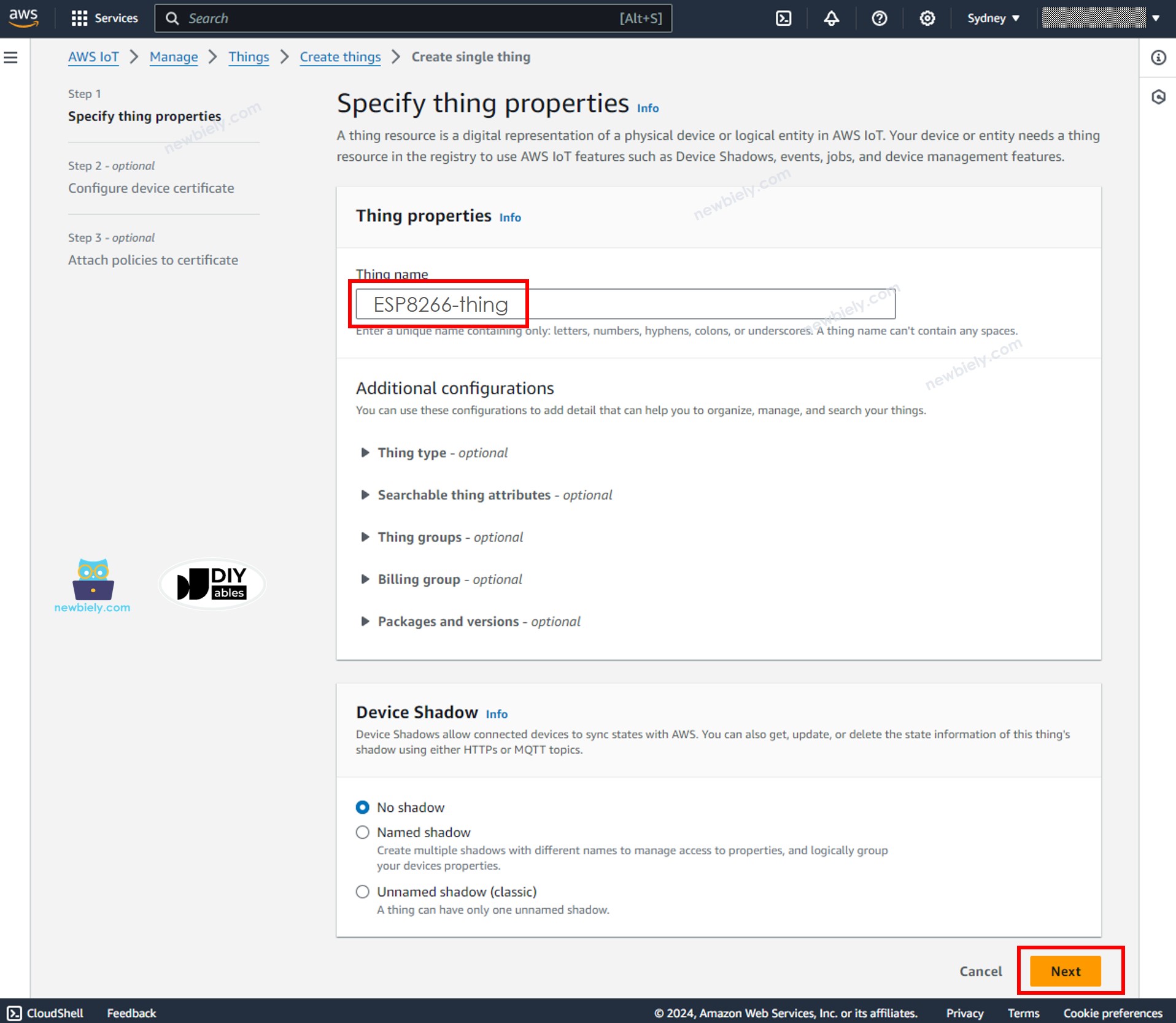Screen dimensions: 1176x1023
Task: Select the No shadow option
Action: [362, 807]
